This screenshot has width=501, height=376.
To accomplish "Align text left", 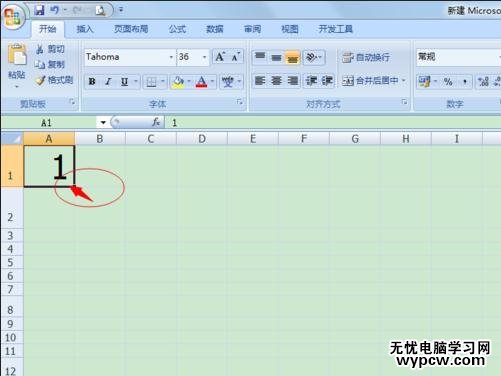I will point(260,81).
